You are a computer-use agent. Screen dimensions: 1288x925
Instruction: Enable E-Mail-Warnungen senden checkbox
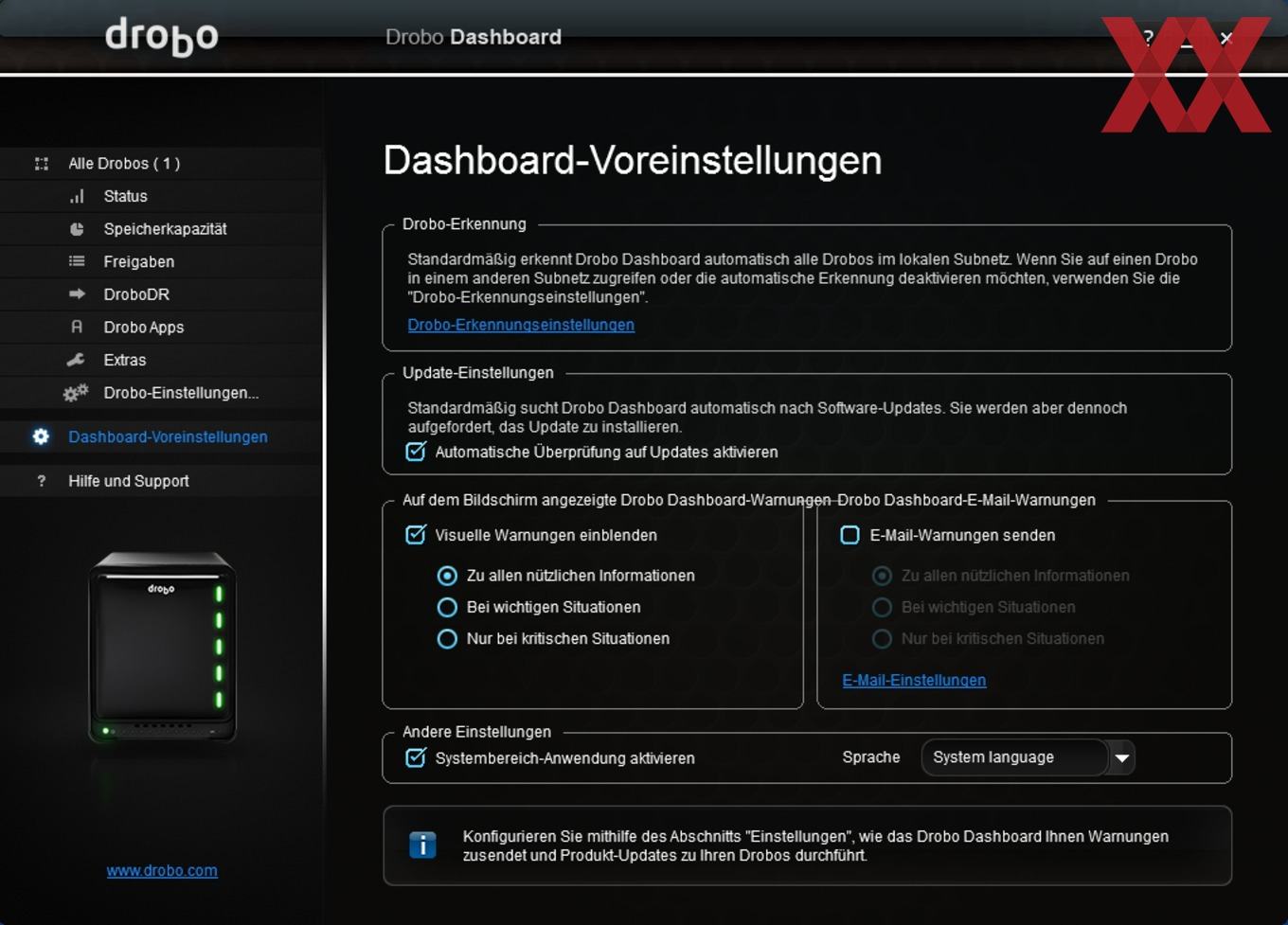(x=850, y=535)
